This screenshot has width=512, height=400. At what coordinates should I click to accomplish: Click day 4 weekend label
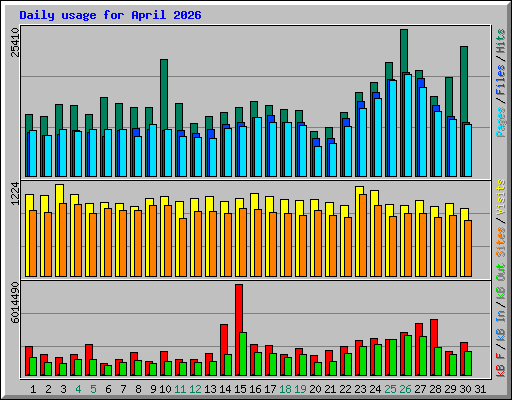(x=78, y=389)
